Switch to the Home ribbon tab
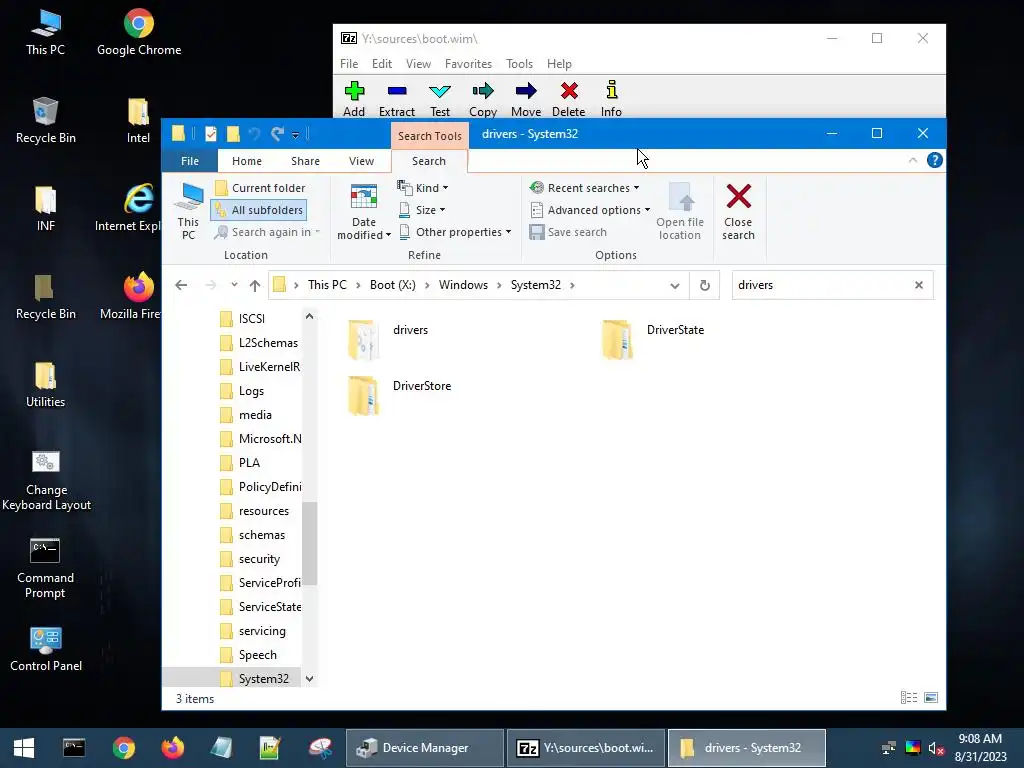 (247, 161)
